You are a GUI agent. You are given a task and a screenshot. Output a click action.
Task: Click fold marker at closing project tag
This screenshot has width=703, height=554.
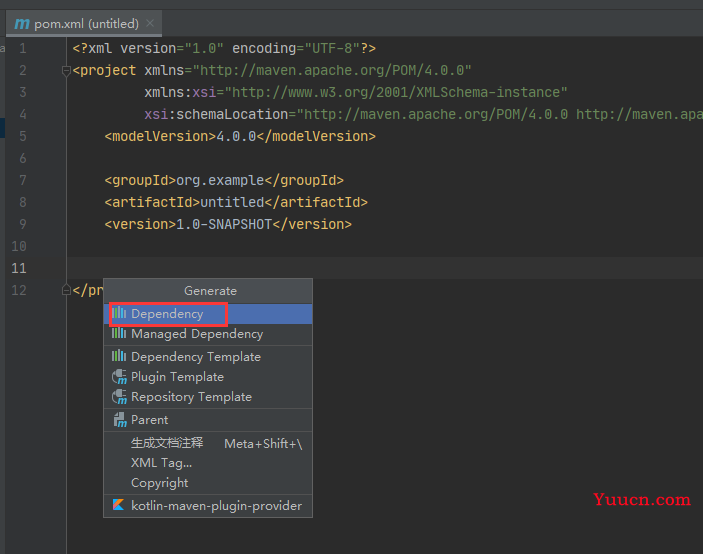click(66, 290)
